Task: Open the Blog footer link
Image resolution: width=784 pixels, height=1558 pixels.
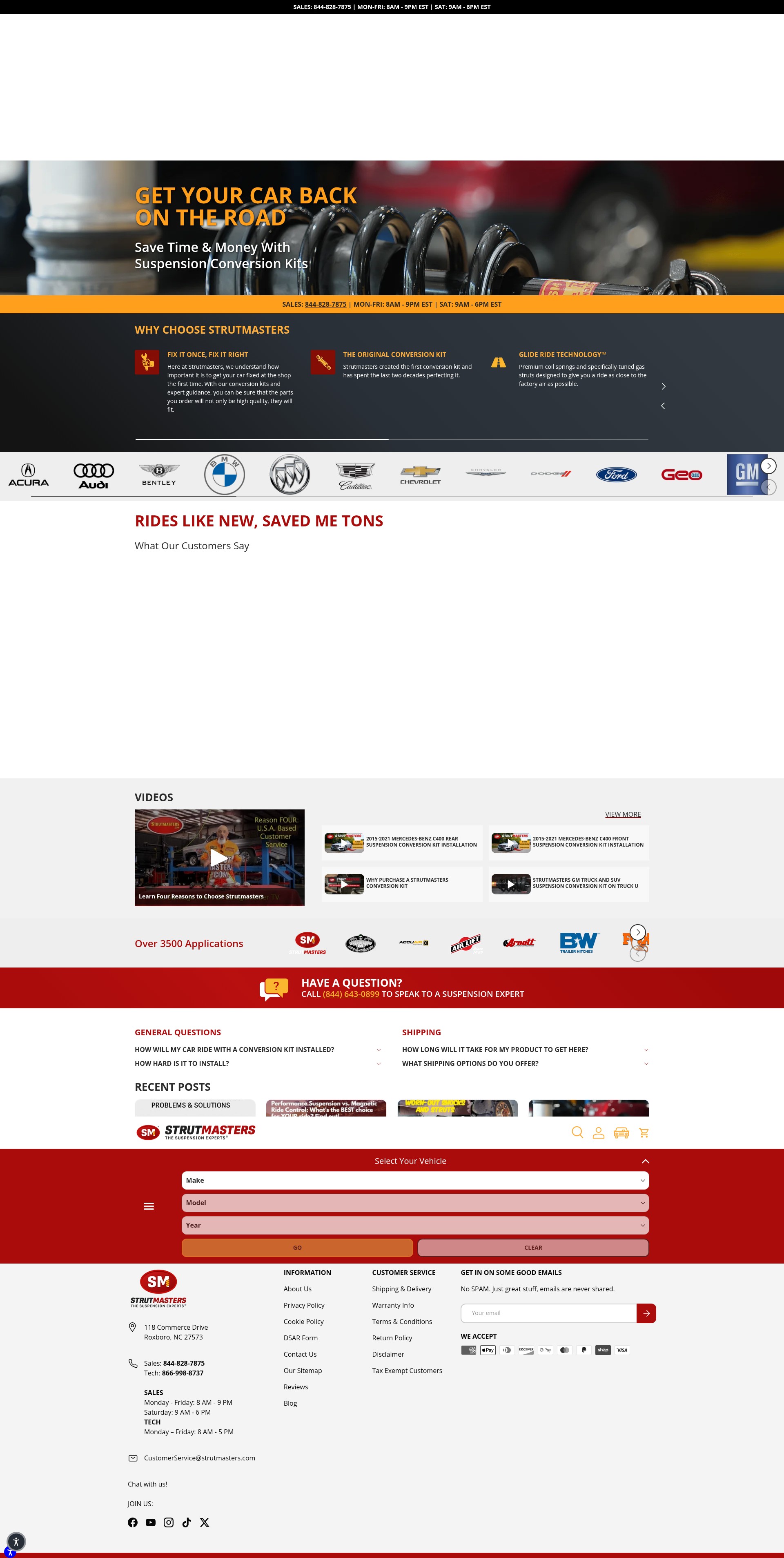Action: (x=290, y=1403)
